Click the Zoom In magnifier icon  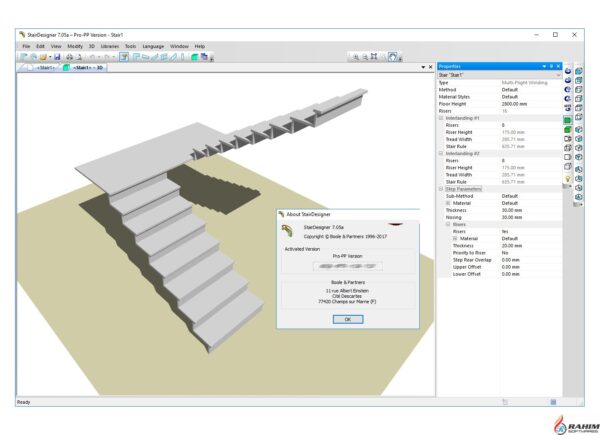tap(356, 57)
